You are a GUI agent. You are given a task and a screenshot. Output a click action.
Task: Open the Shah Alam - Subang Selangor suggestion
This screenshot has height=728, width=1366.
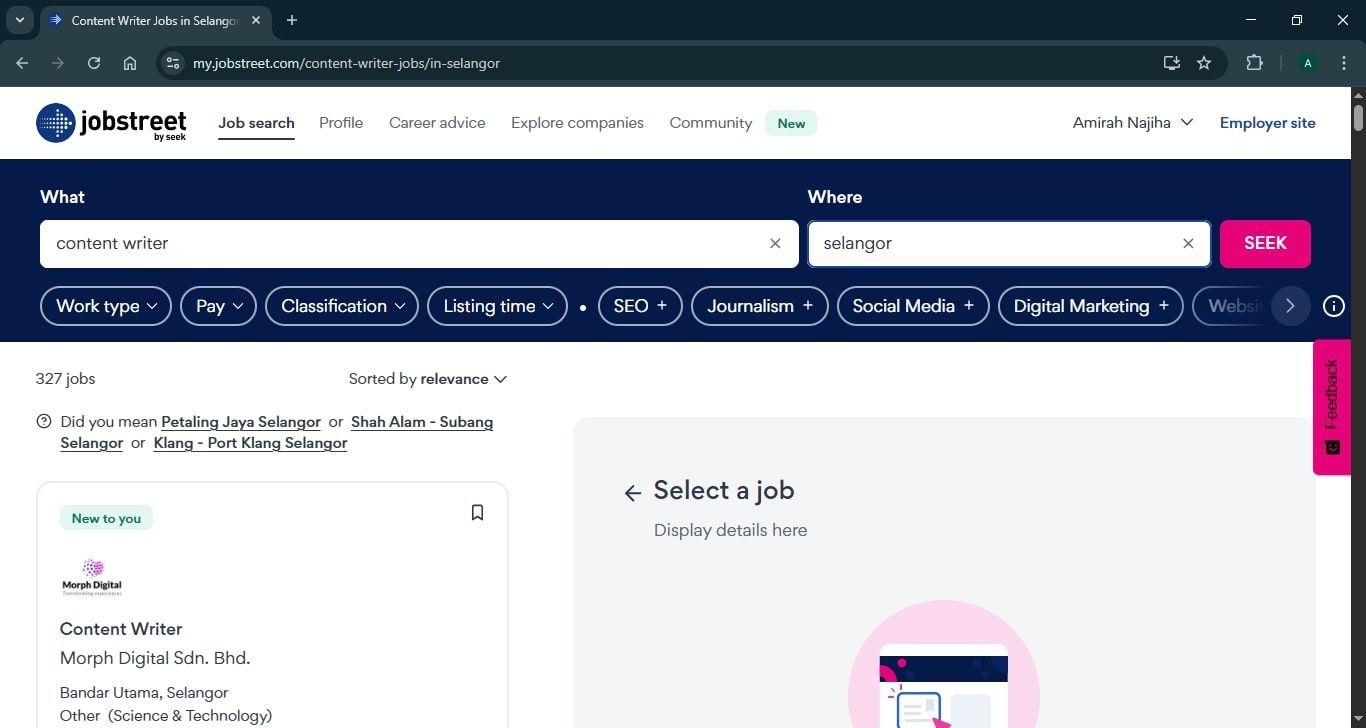[422, 421]
